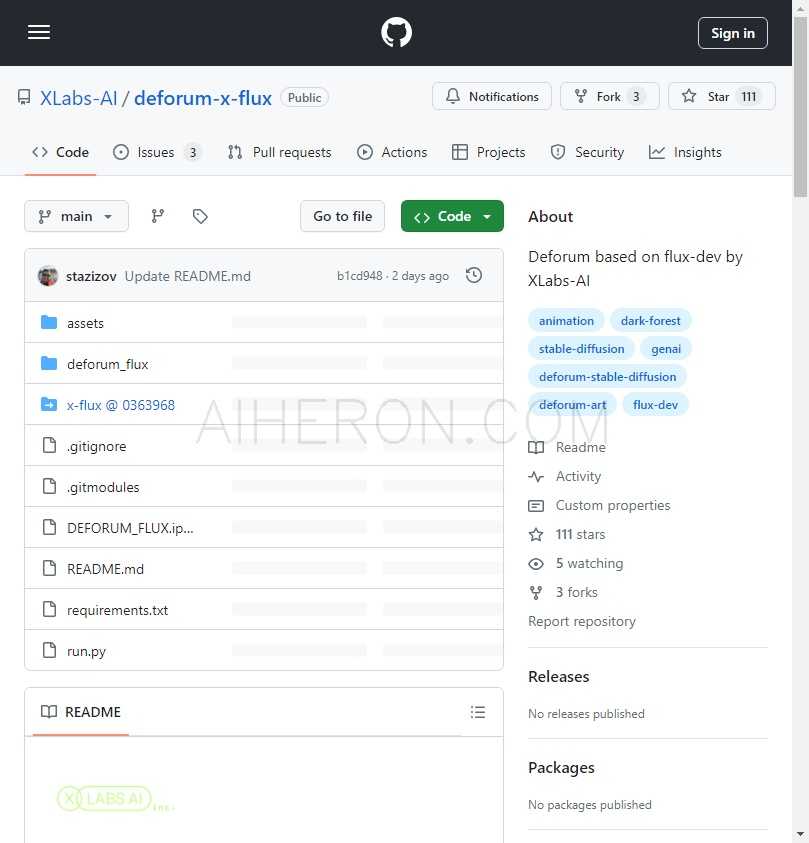The image size is (809, 843).
Task: Click the Go to file button
Action: (x=342, y=216)
